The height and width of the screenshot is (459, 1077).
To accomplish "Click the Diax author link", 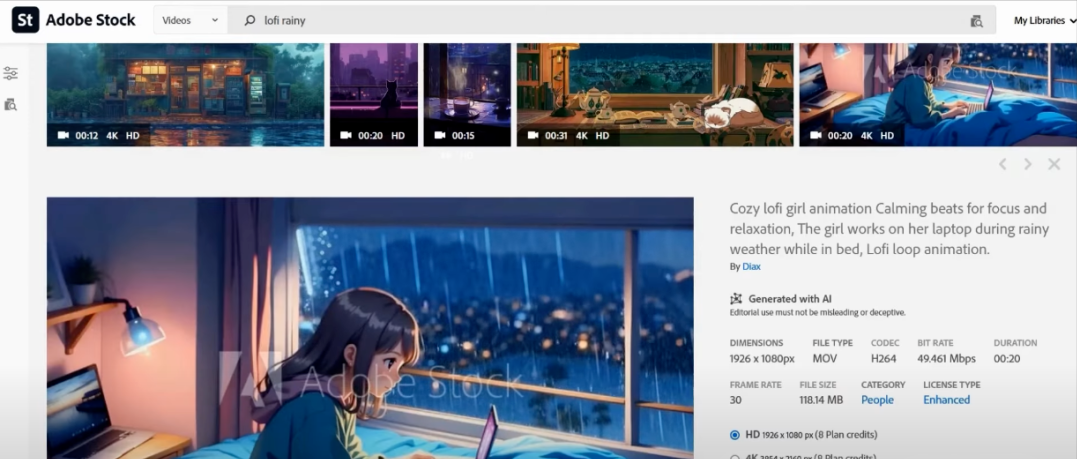I will point(751,267).
